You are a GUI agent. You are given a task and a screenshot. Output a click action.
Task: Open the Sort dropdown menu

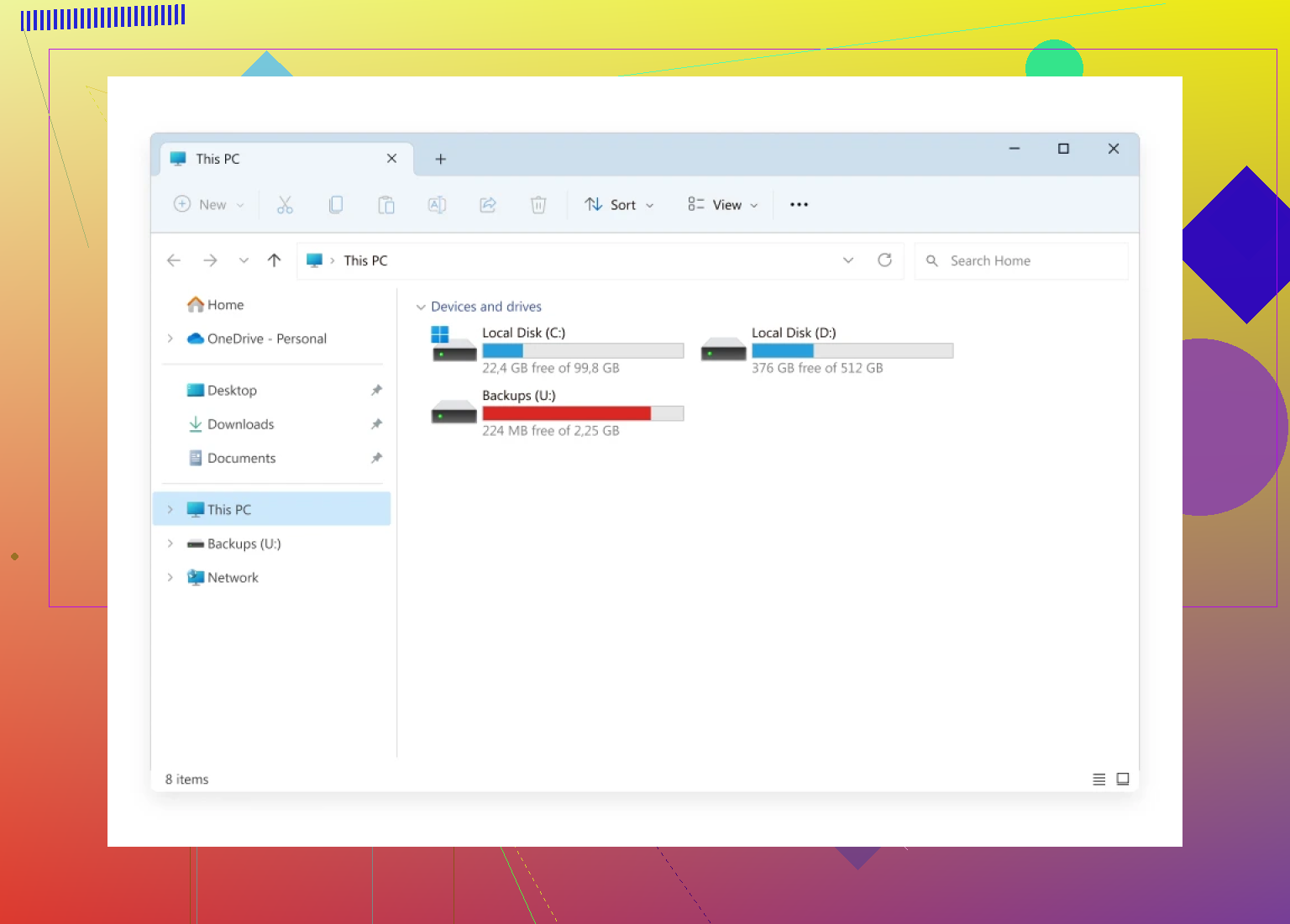pos(620,205)
